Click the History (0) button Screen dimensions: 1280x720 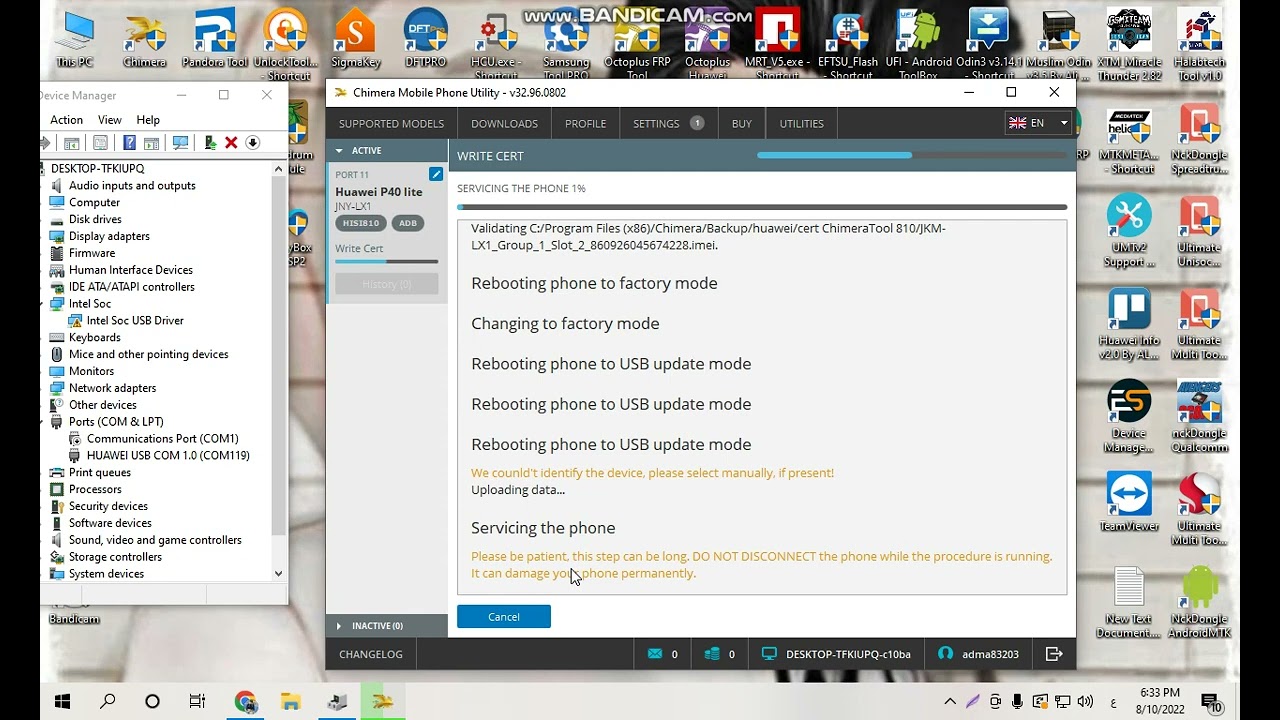pos(387,284)
